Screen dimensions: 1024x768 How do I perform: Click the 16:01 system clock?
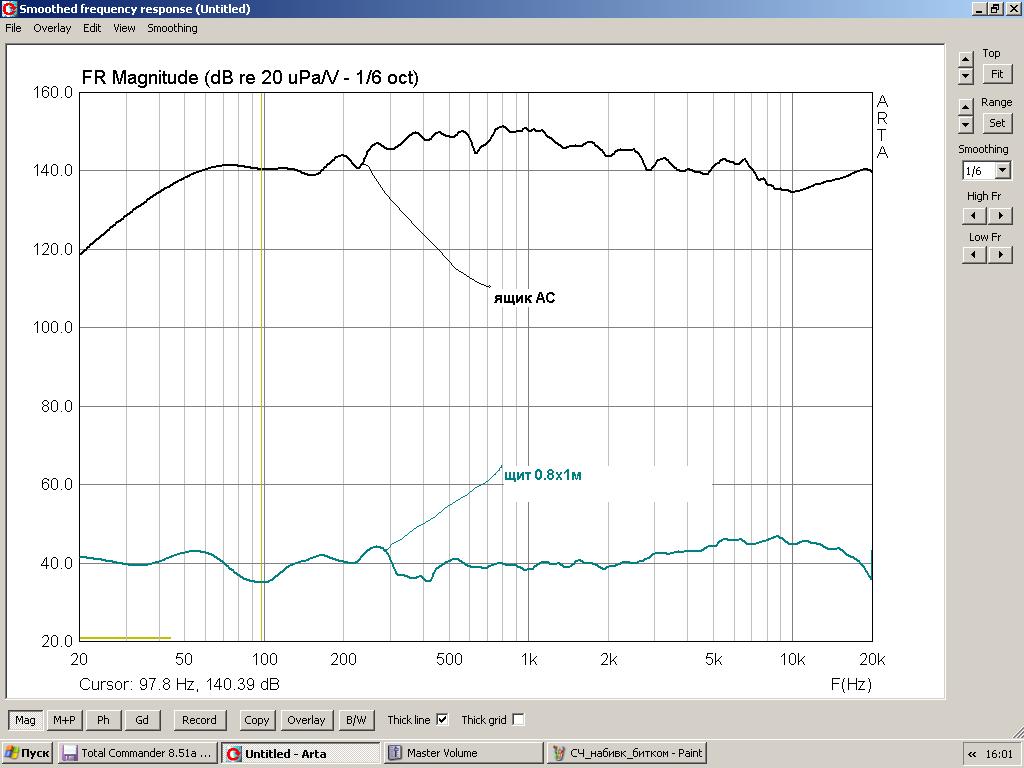click(x=999, y=754)
